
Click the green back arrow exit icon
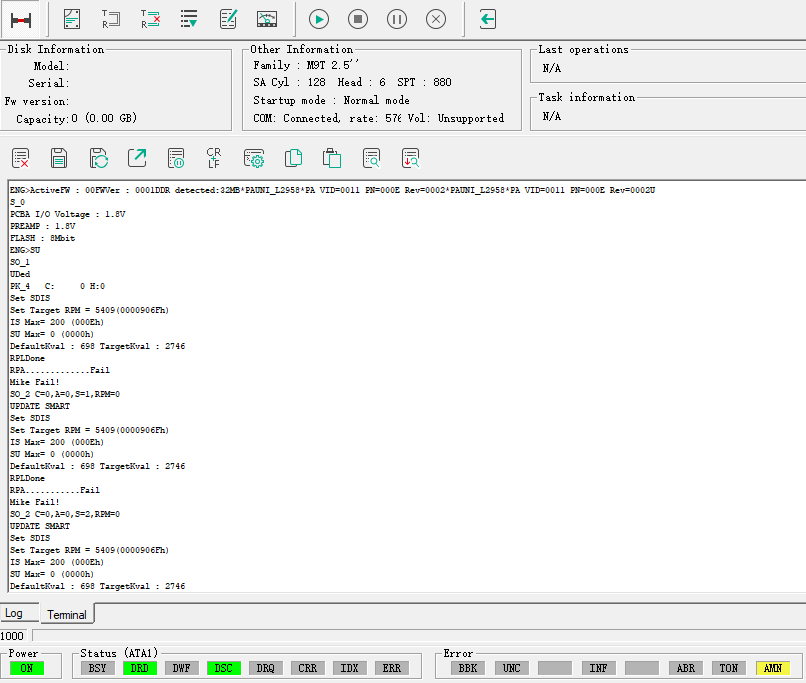487,20
